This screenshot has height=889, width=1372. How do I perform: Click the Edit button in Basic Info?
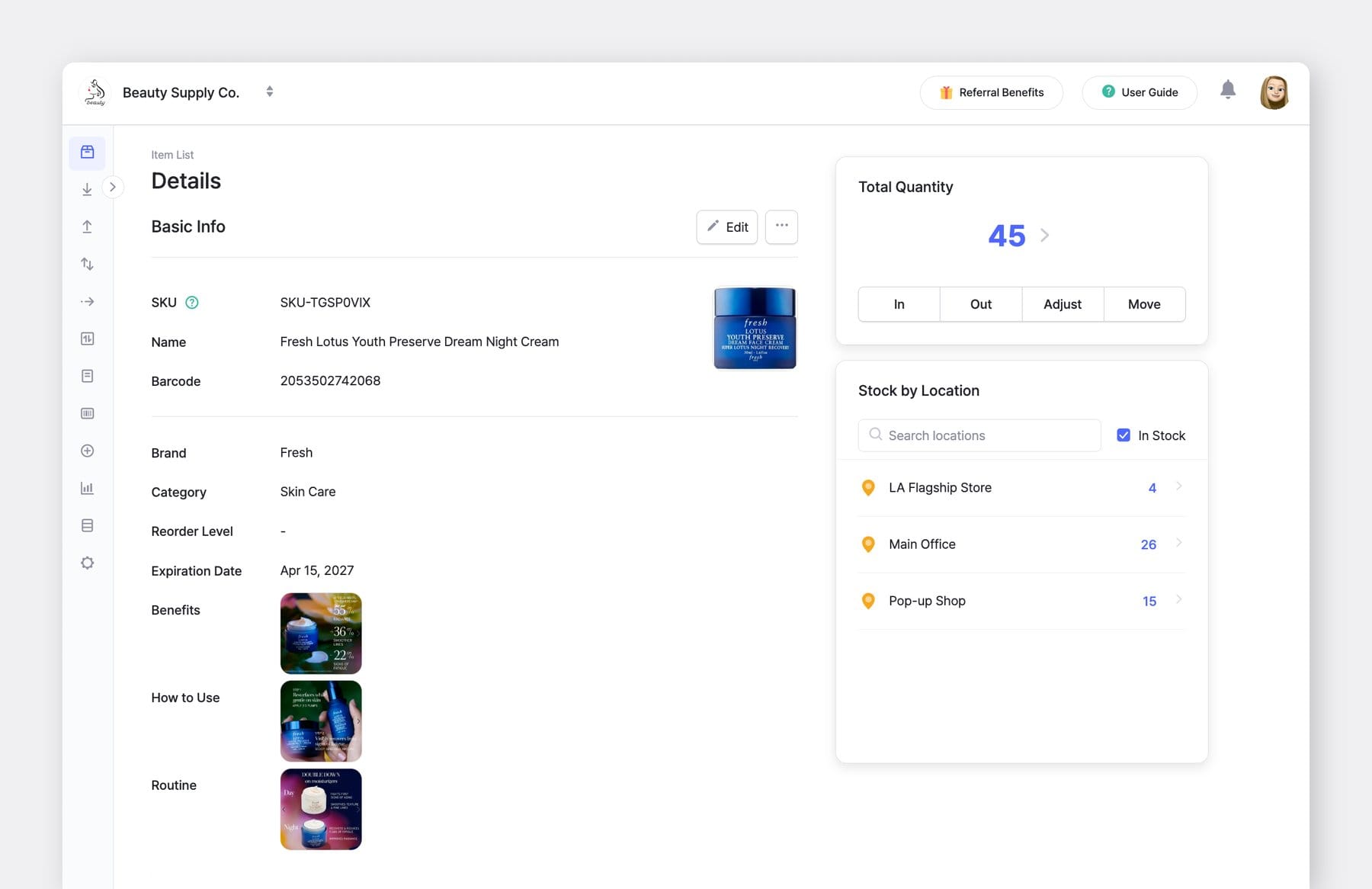(726, 226)
